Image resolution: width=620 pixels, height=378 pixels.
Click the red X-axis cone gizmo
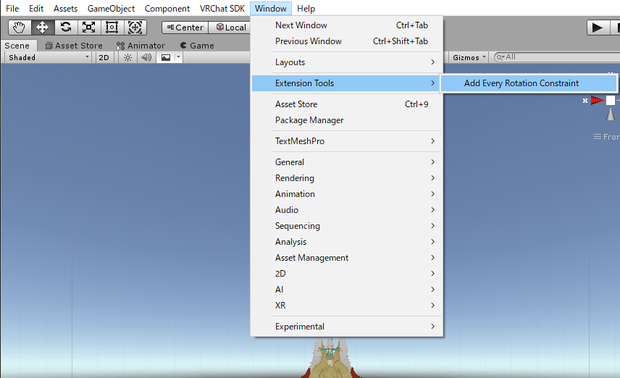[x=597, y=100]
